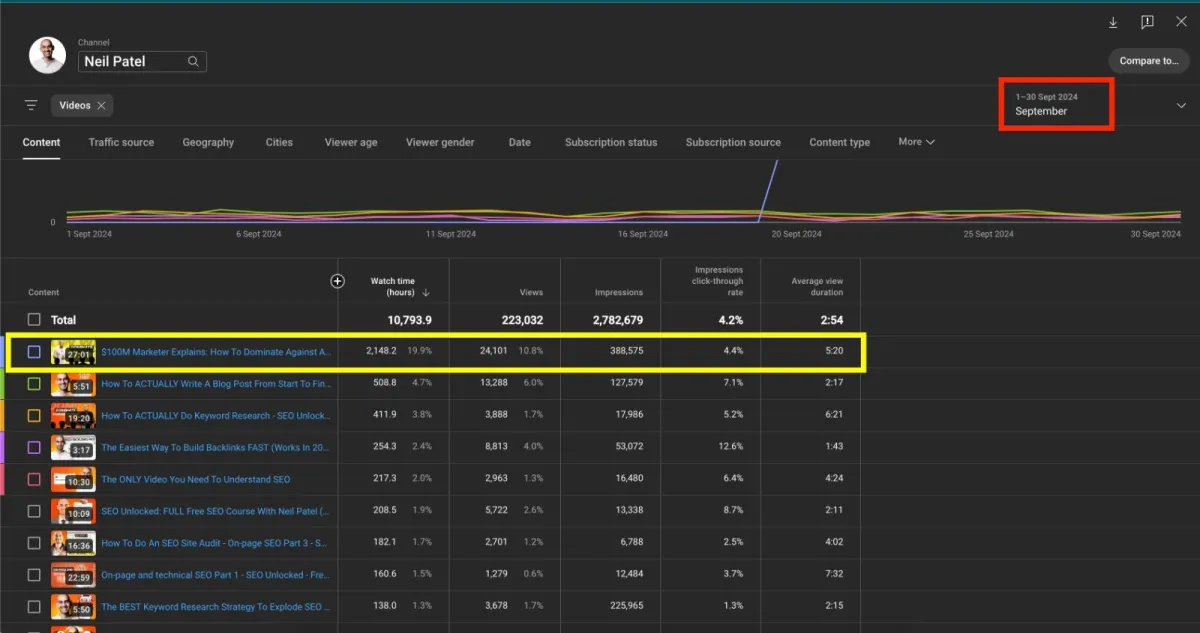Click the send feedback icon
This screenshot has width=1200, height=633.
[1147, 22]
